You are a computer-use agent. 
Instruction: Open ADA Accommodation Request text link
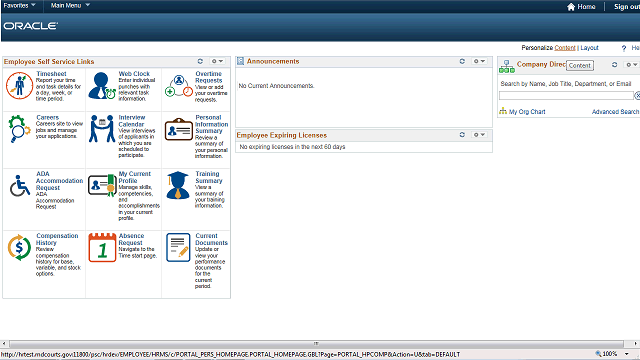coord(59,180)
